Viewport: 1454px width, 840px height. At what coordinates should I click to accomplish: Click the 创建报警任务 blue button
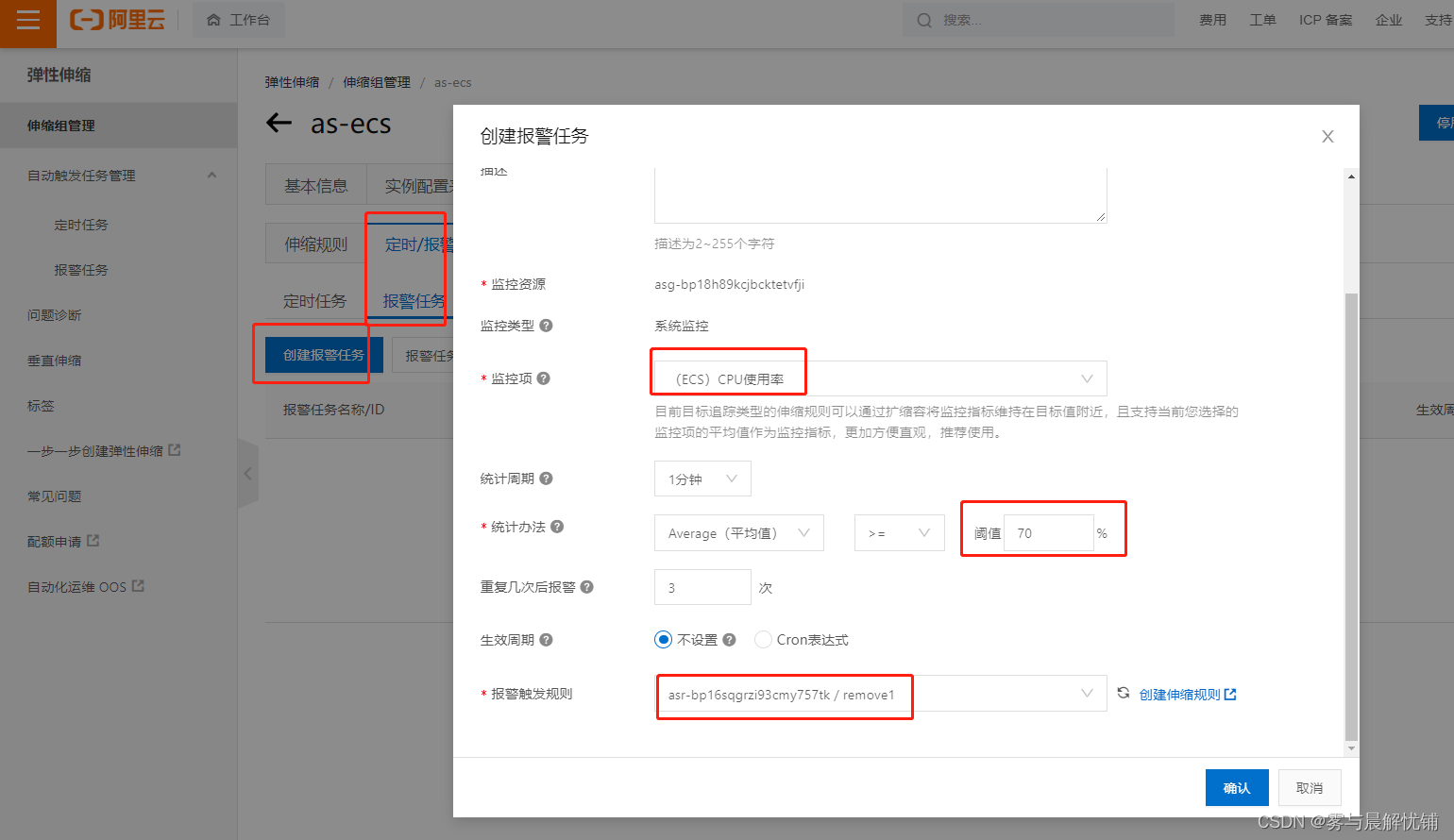324,355
